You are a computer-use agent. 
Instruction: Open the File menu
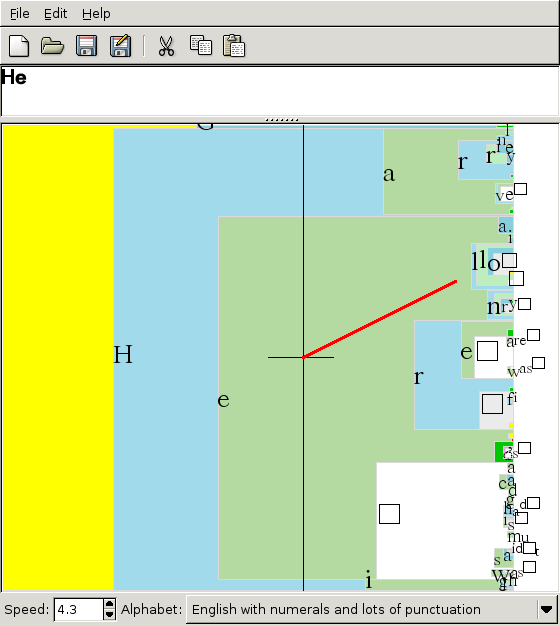coord(20,14)
